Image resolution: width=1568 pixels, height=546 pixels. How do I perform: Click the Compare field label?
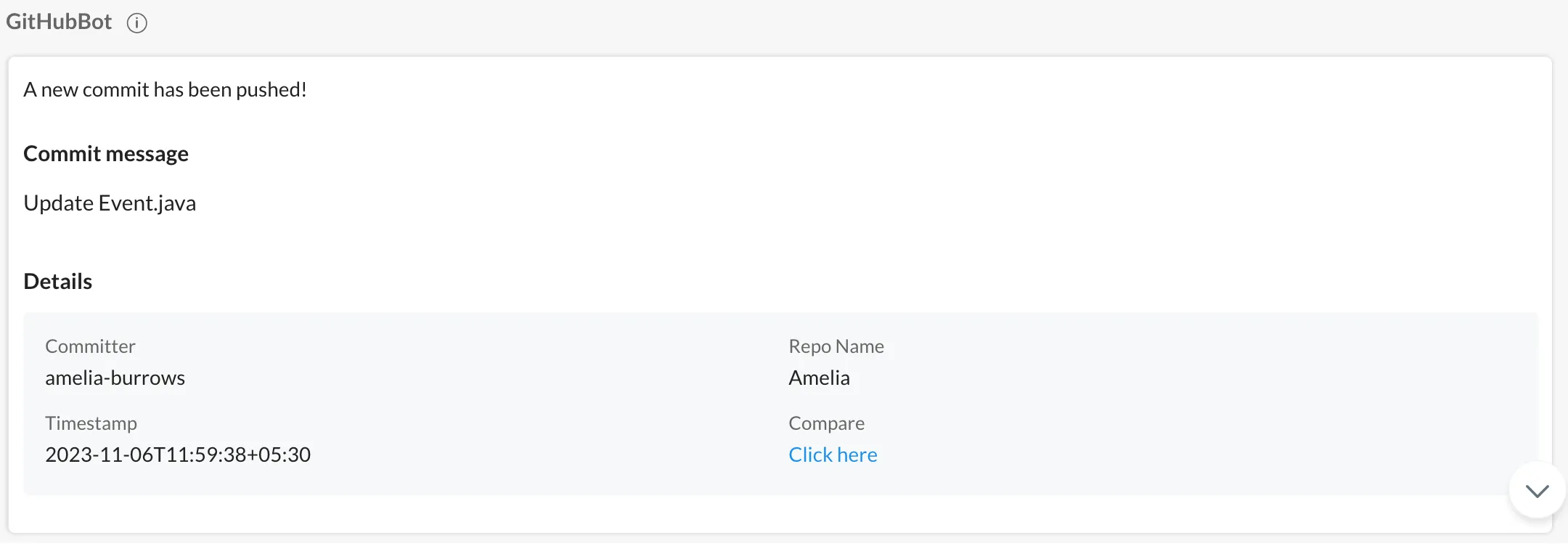[x=826, y=423]
